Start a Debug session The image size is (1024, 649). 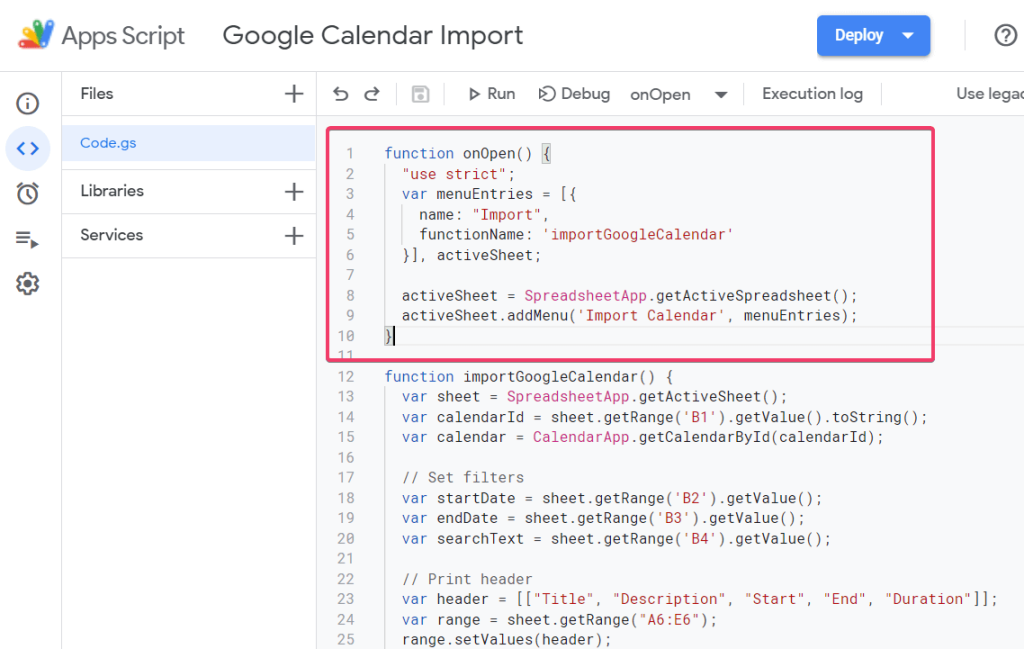point(574,93)
